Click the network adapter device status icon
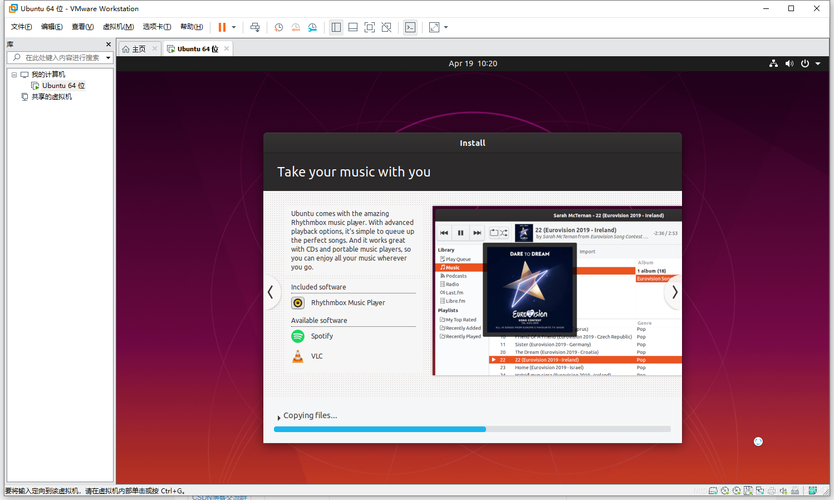The height and width of the screenshot is (500, 834). 760,490
